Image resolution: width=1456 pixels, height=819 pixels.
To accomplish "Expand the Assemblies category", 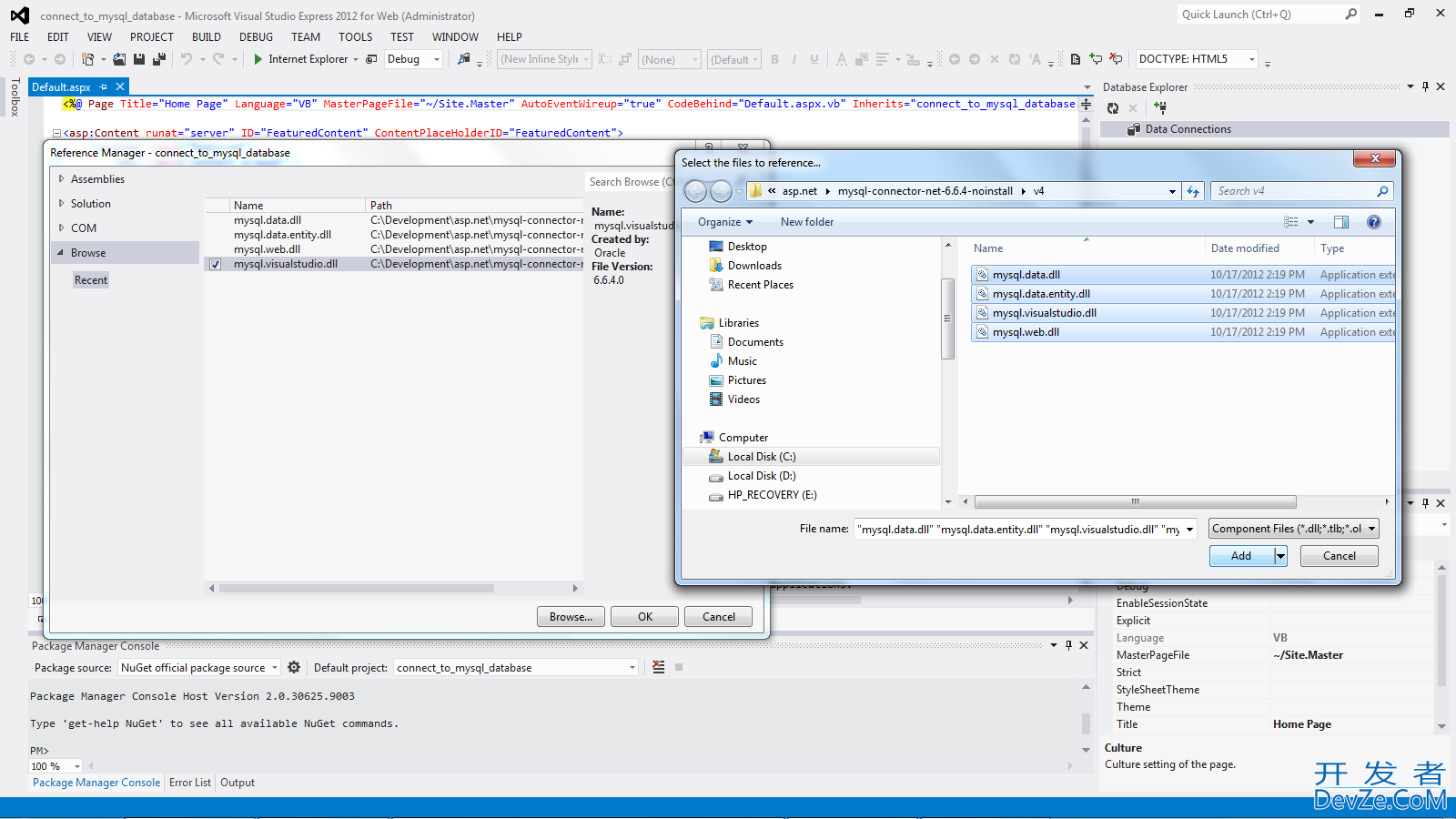I will [61, 178].
